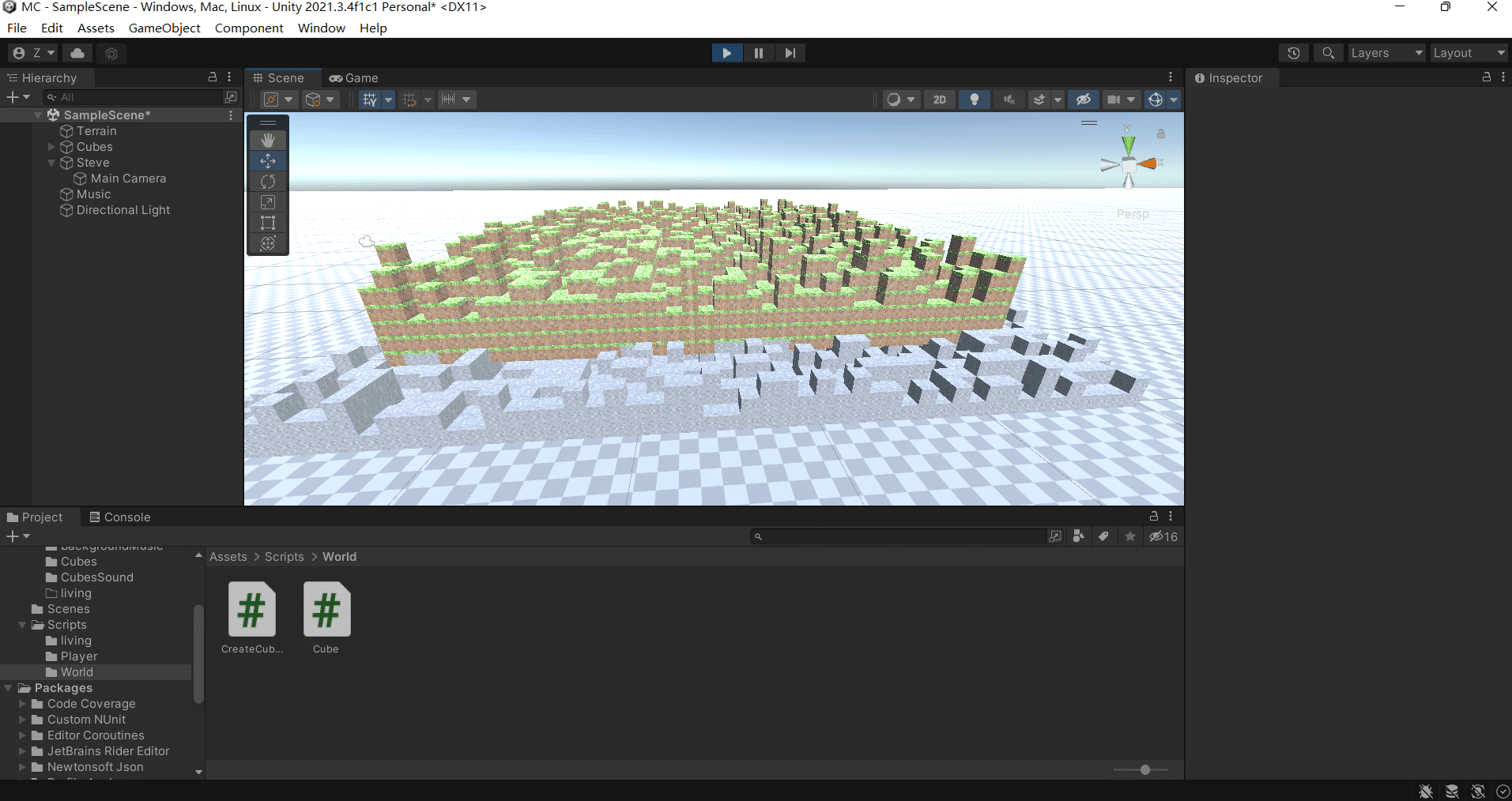Viewport: 1512px width, 801px height.
Task: Select Directional Light in the Hierarchy
Action: point(123,209)
